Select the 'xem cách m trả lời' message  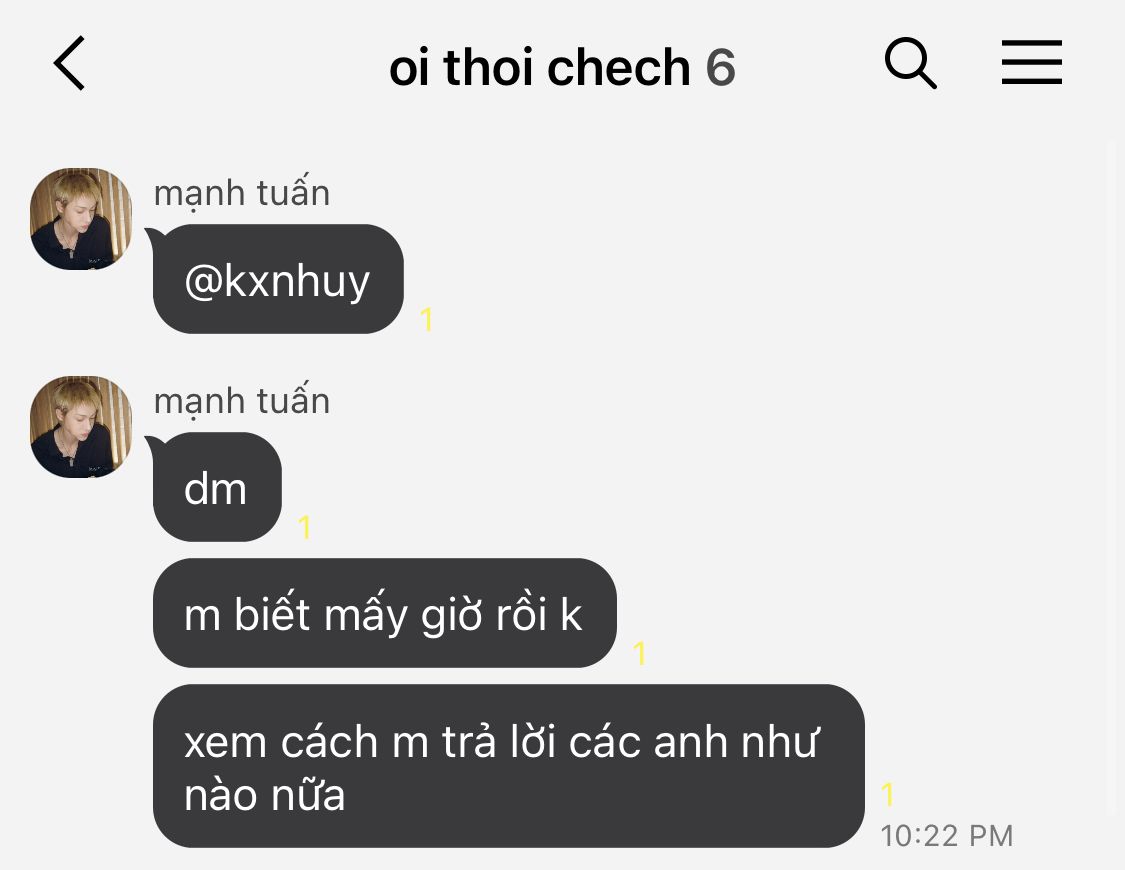(509, 766)
